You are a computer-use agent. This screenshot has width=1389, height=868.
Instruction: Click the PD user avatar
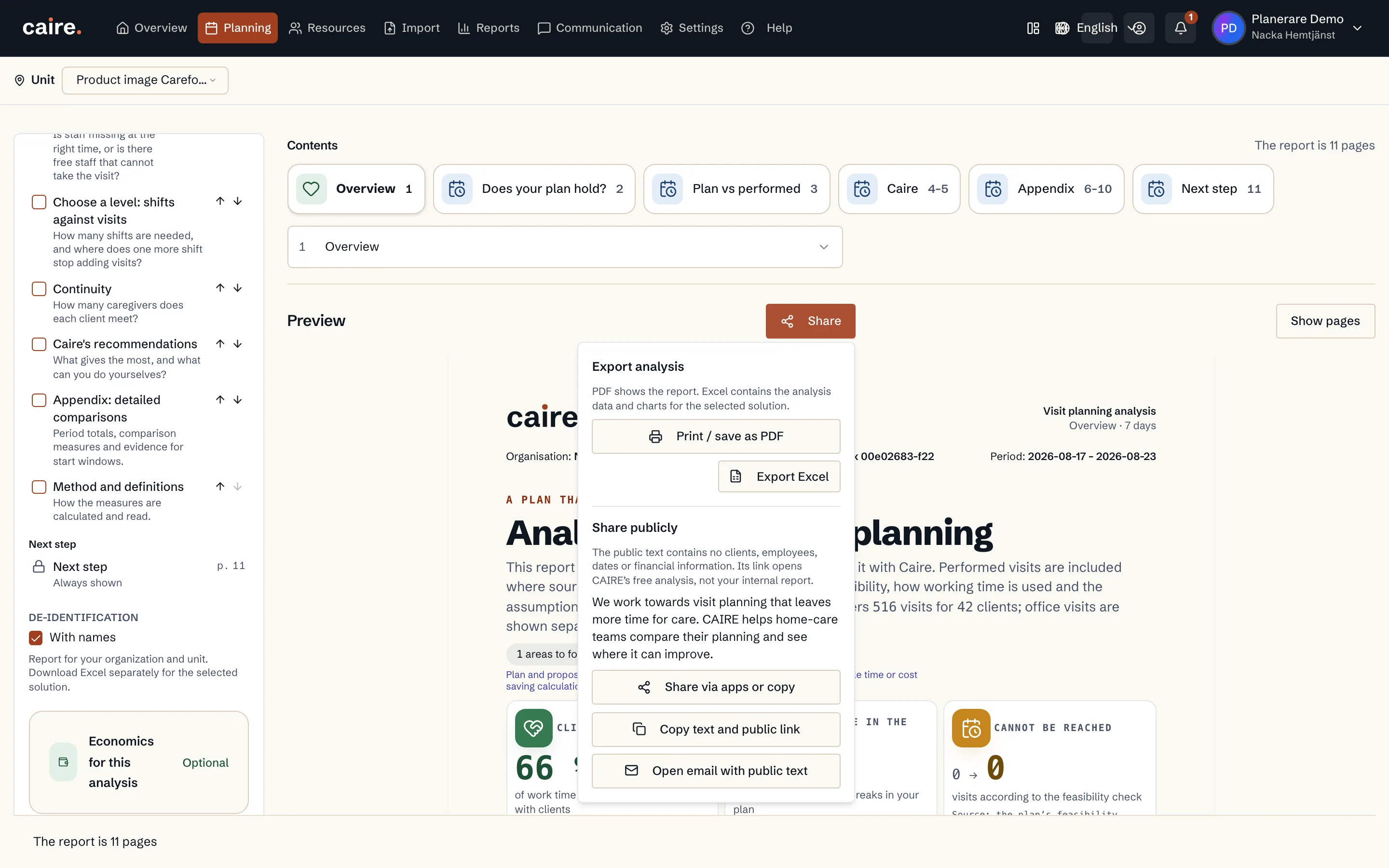(1228, 28)
